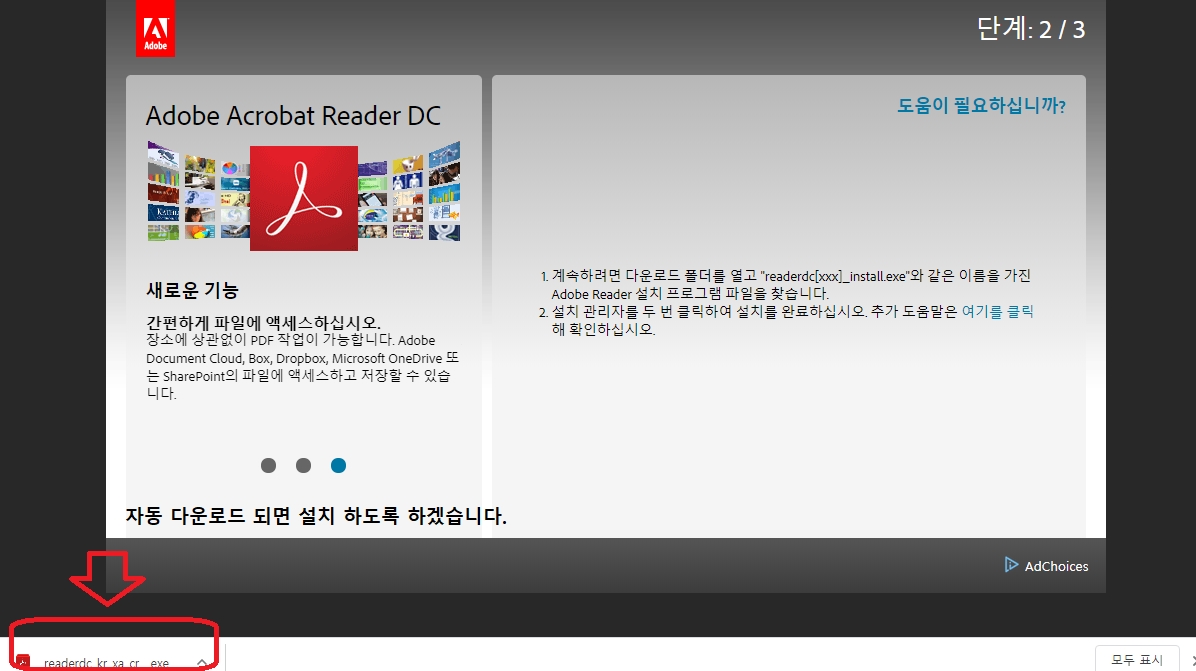Select the second carousel dot
The image size is (1196, 671).
(304, 465)
